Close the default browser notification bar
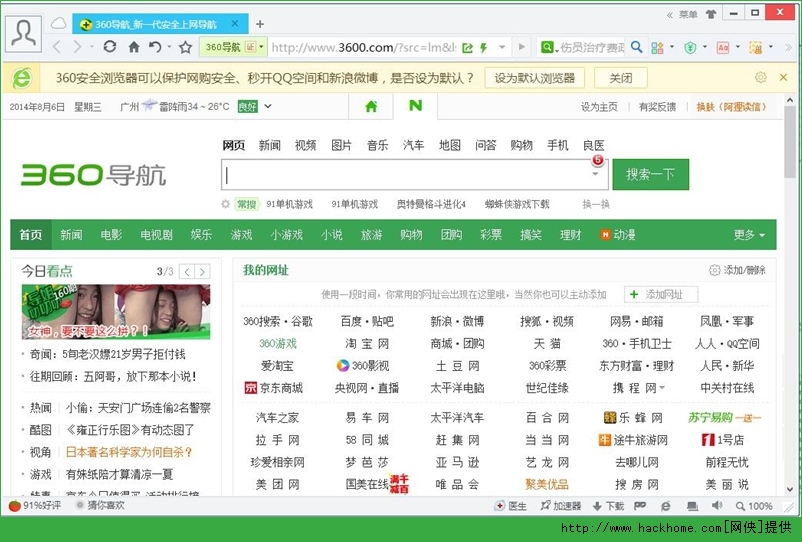802x542 pixels. (x=783, y=77)
